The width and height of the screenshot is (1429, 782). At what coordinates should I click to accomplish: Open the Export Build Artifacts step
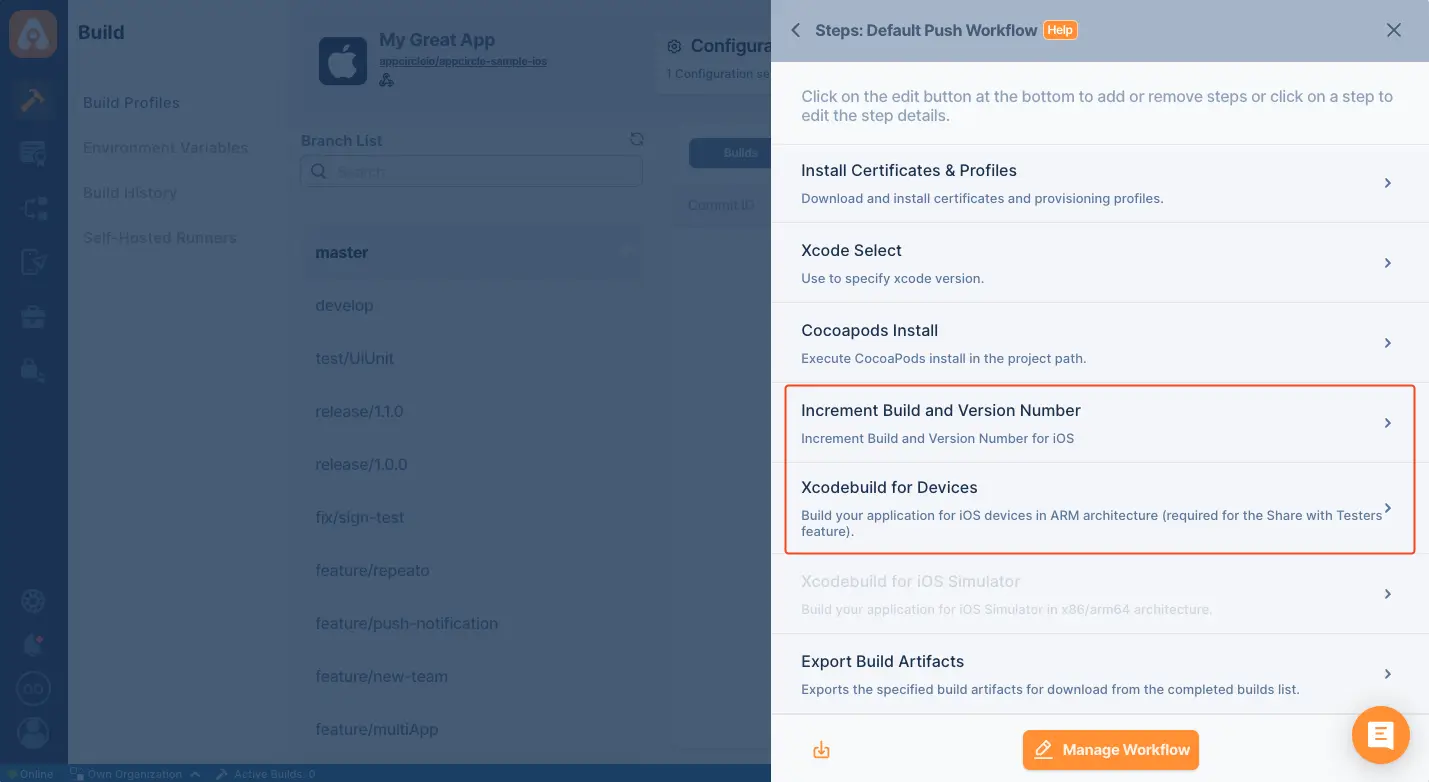[x=1100, y=674]
